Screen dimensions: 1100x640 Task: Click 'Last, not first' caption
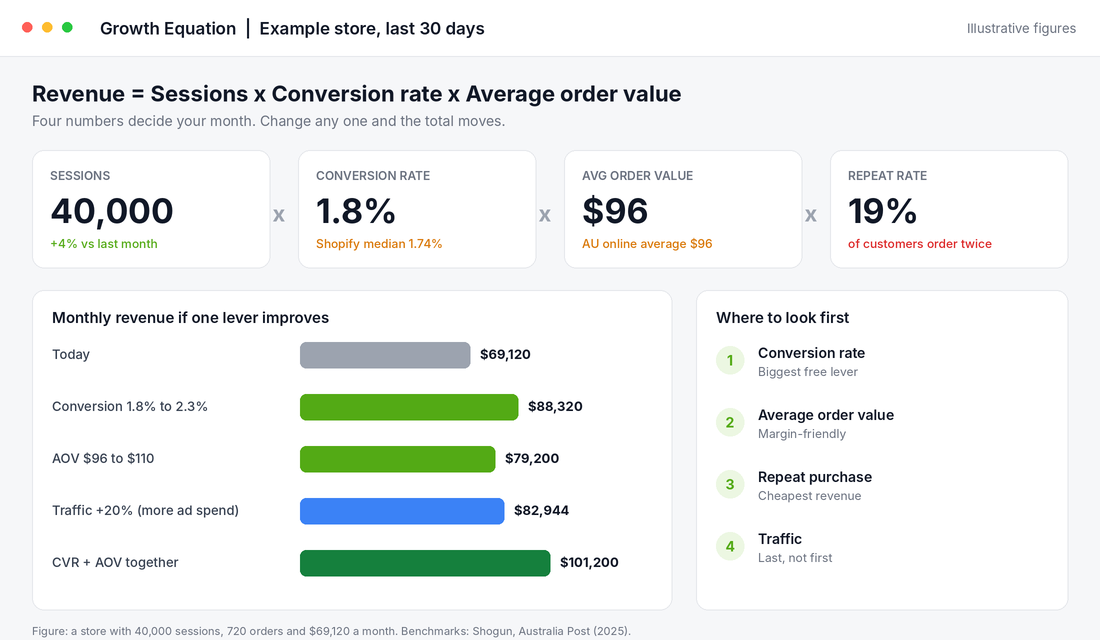(x=795, y=558)
